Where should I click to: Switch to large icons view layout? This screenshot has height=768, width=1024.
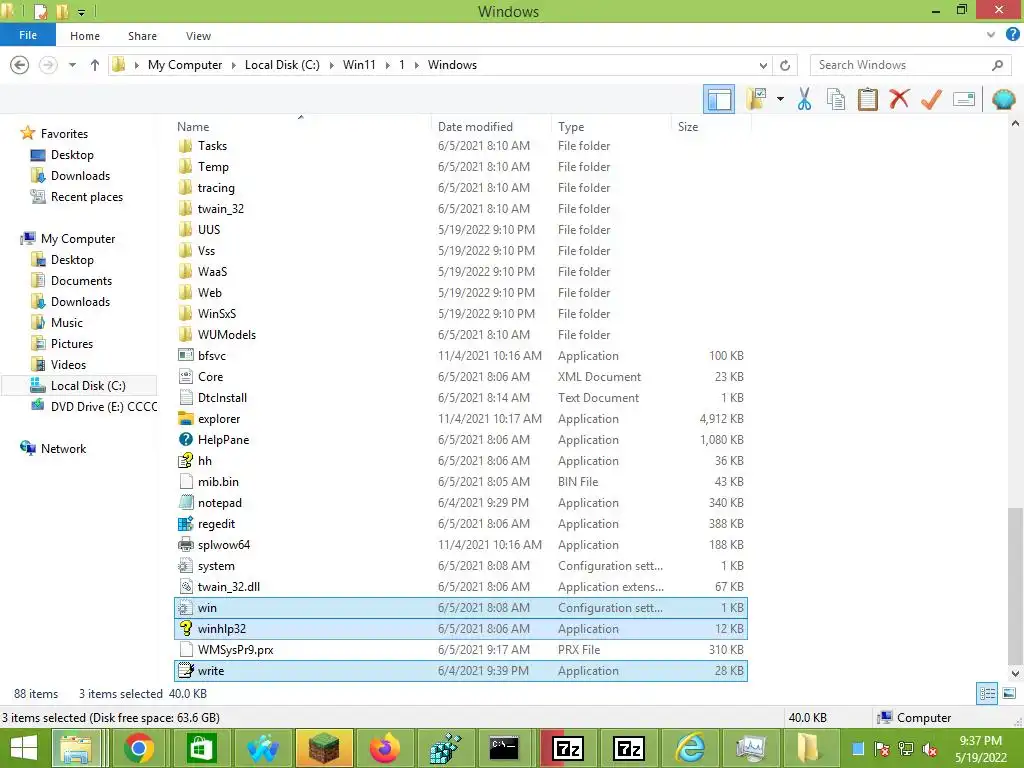1009,694
